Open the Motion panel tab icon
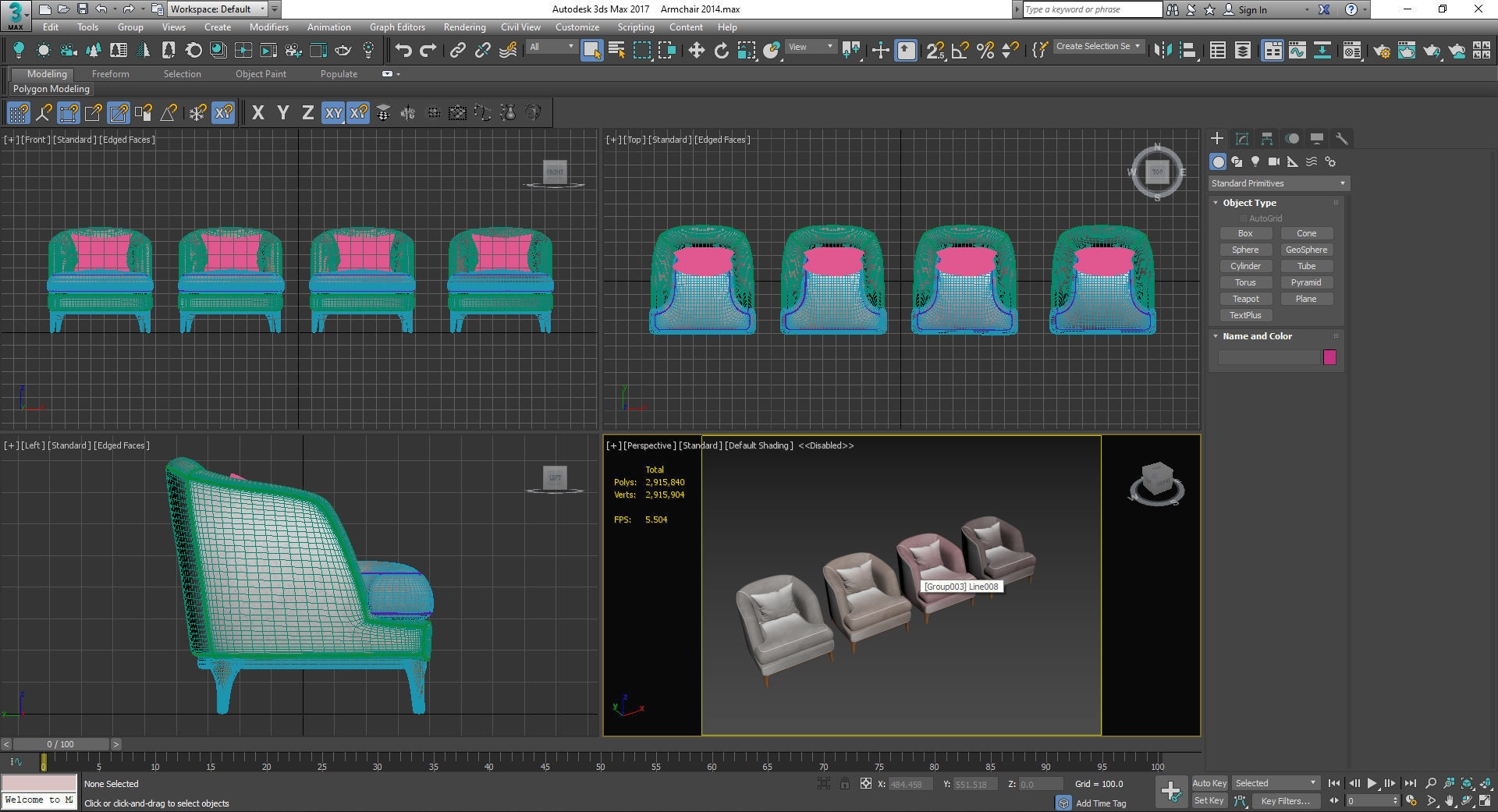This screenshot has height=812, width=1498. (1292, 139)
